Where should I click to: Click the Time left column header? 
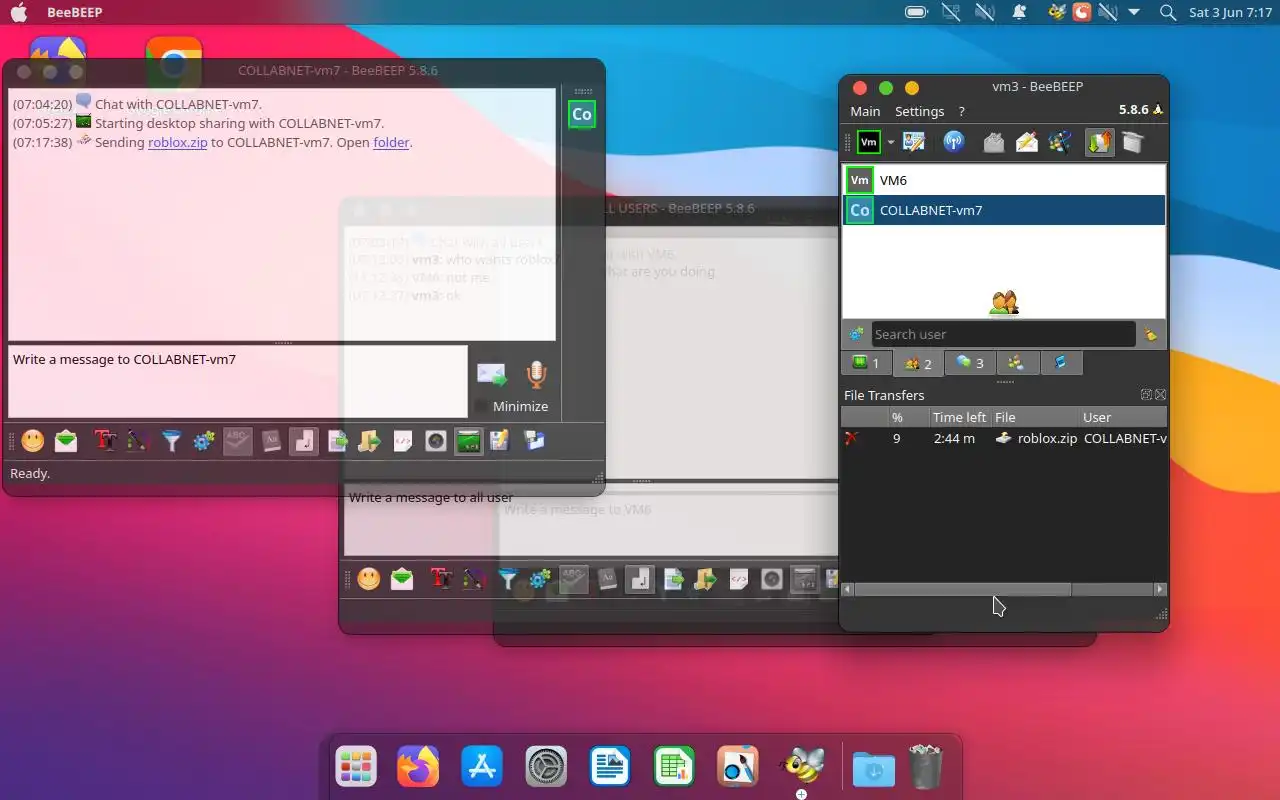(959, 417)
